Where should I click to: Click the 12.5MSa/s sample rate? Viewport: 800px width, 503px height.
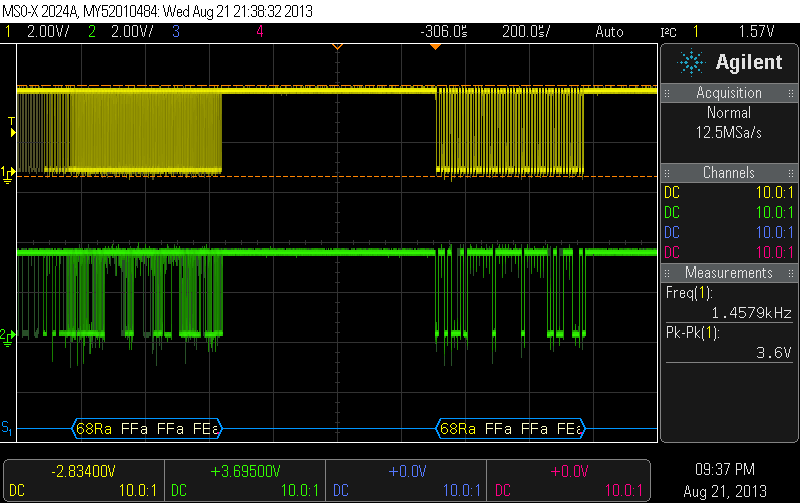point(729,133)
